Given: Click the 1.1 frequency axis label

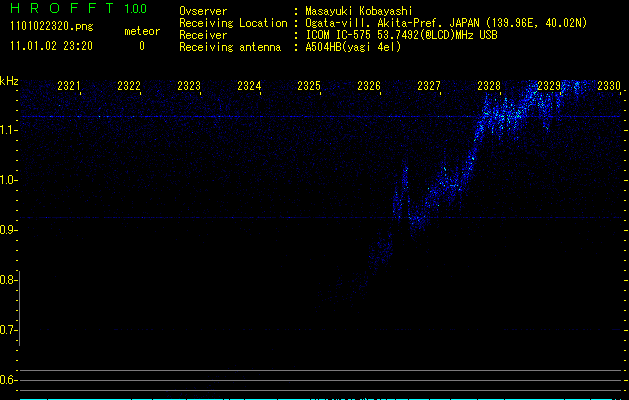Looking at the screenshot, I should 7,130.
